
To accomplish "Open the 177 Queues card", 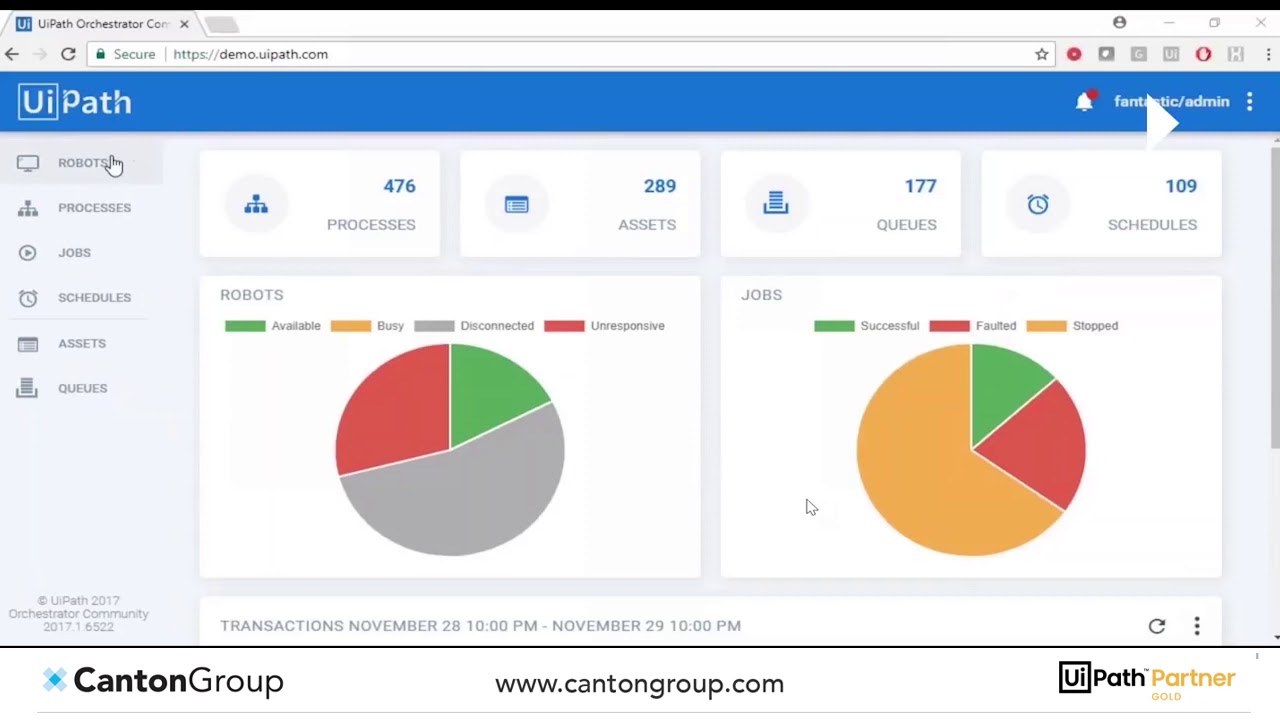I will tap(841, 204).
